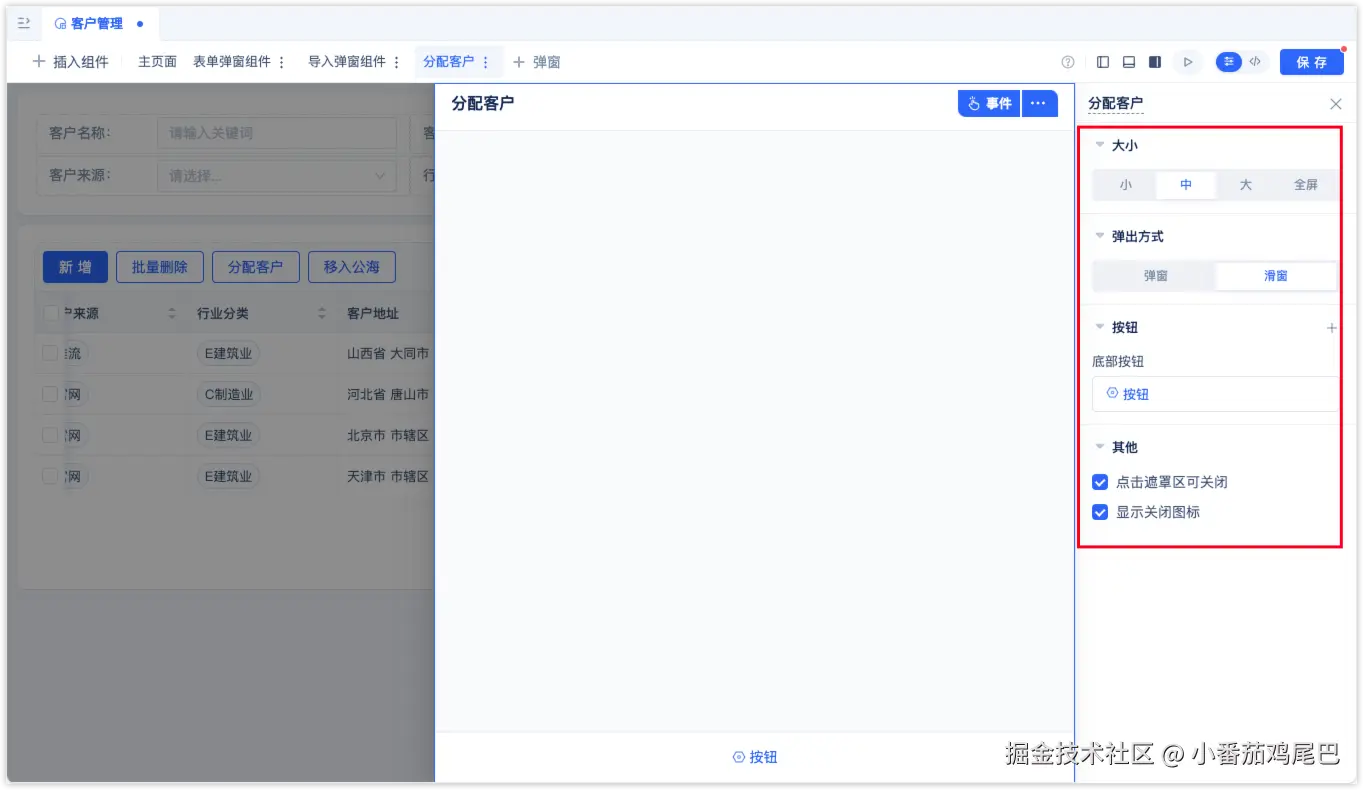The width and height of the screenshot is (1363, 790).
Task: Toggle the left panel layout icon
Action: pyautogui.click(x=1103, y=62)
